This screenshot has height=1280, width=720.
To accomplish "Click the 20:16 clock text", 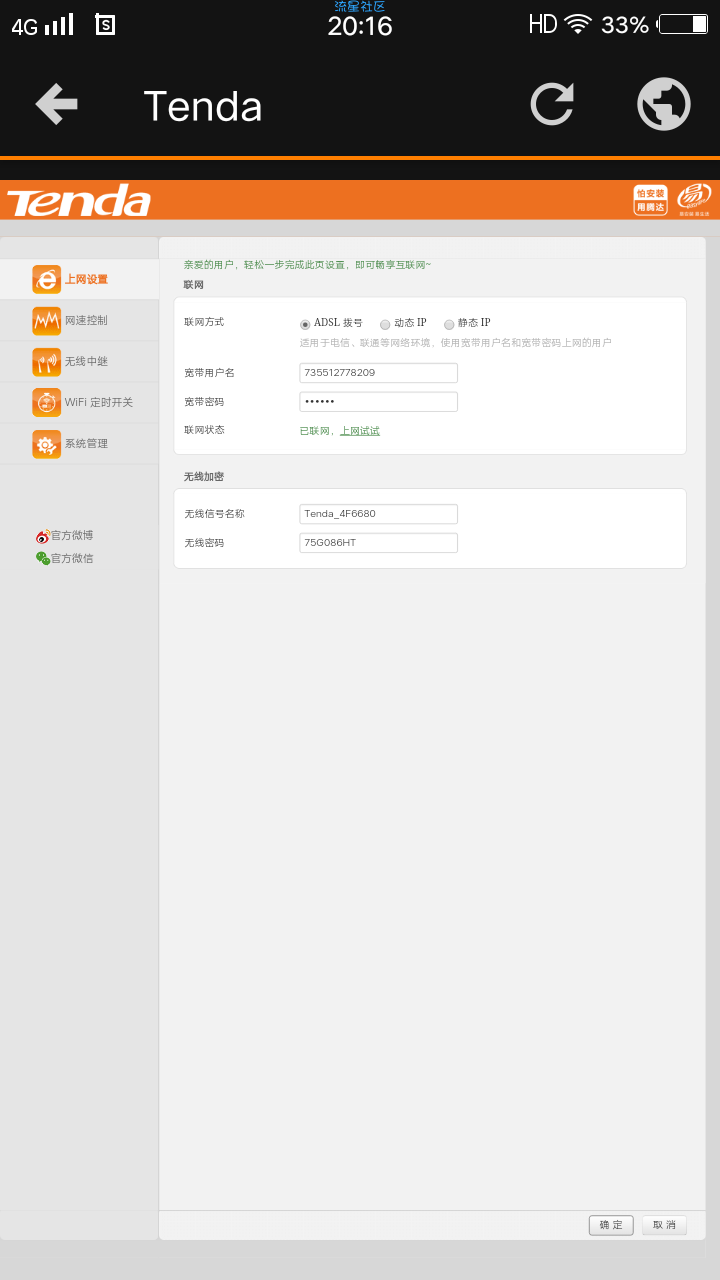I will 360,26.
